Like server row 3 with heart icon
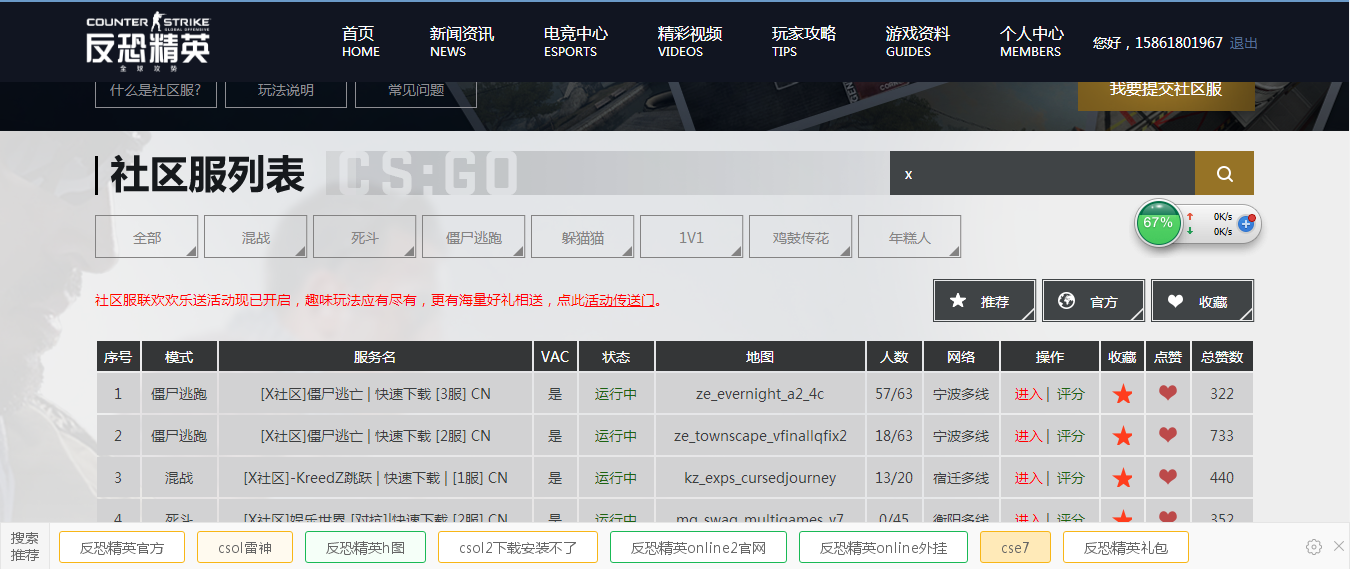The image size is (1350, 569). click(x=1167, y=478)
